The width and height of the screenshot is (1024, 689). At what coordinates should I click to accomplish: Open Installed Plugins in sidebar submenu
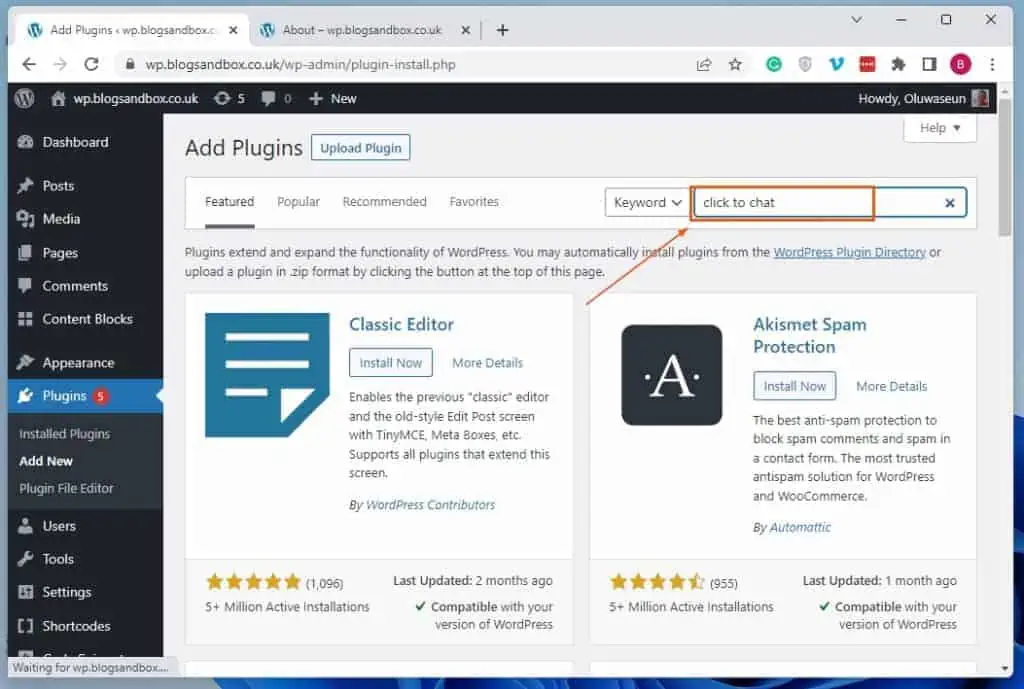coord(64,434)
